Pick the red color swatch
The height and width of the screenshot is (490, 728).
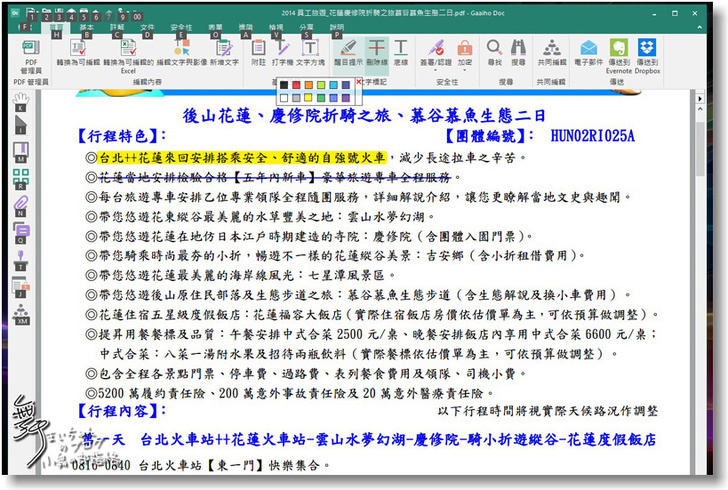[296, 85]
